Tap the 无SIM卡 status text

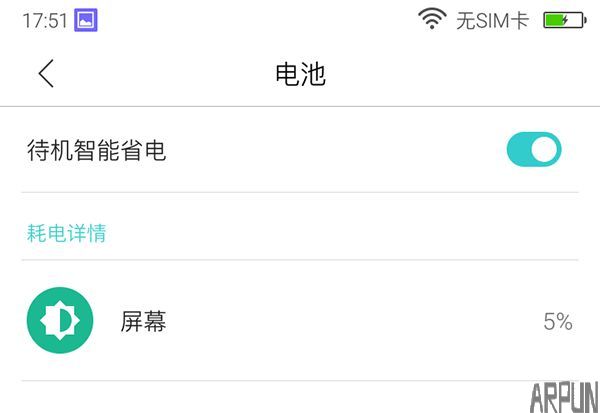[x=492, y=20]
